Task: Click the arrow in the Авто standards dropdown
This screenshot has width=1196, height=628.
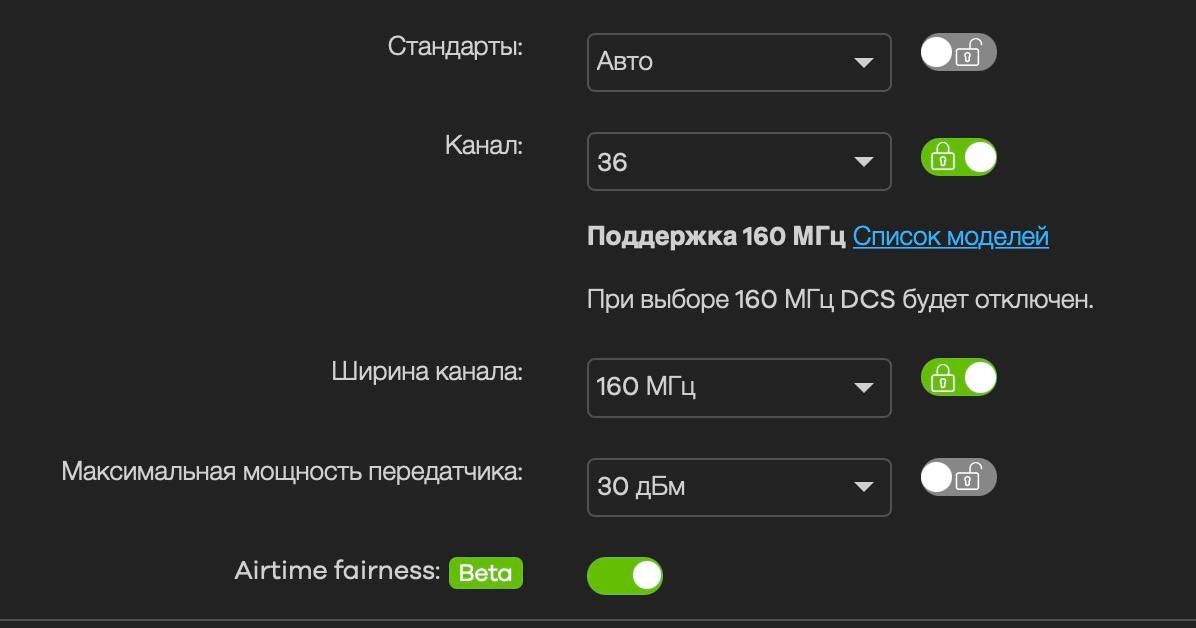Action: point(863,63)
